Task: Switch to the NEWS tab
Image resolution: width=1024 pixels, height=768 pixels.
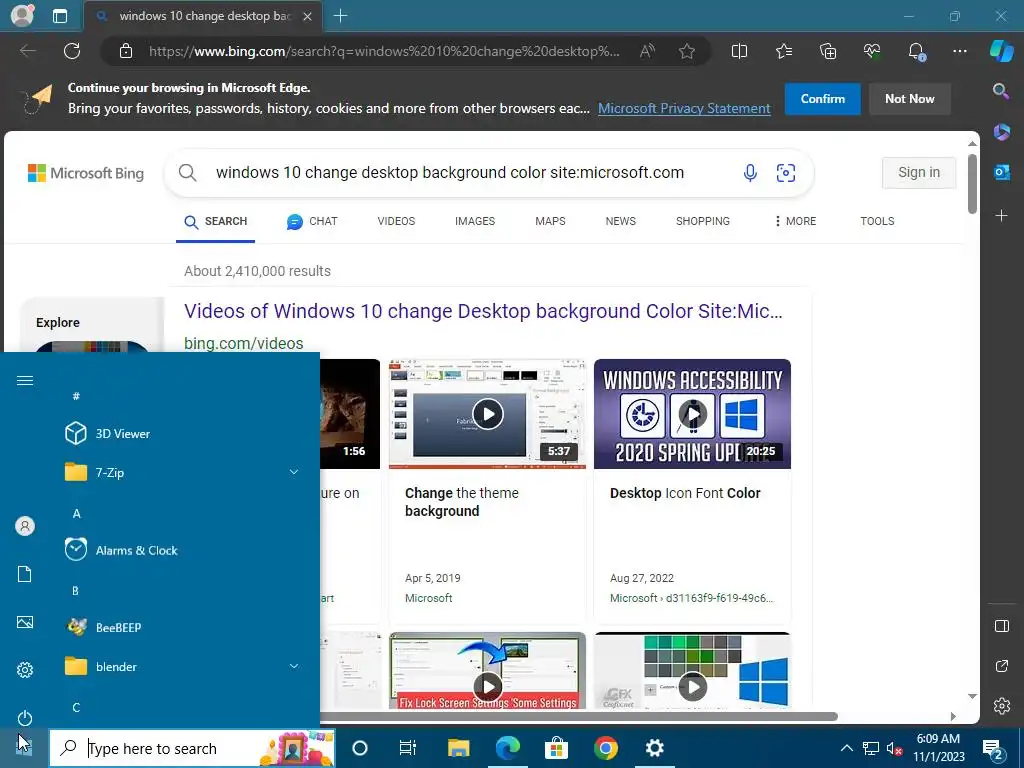Action: [620, 221]
